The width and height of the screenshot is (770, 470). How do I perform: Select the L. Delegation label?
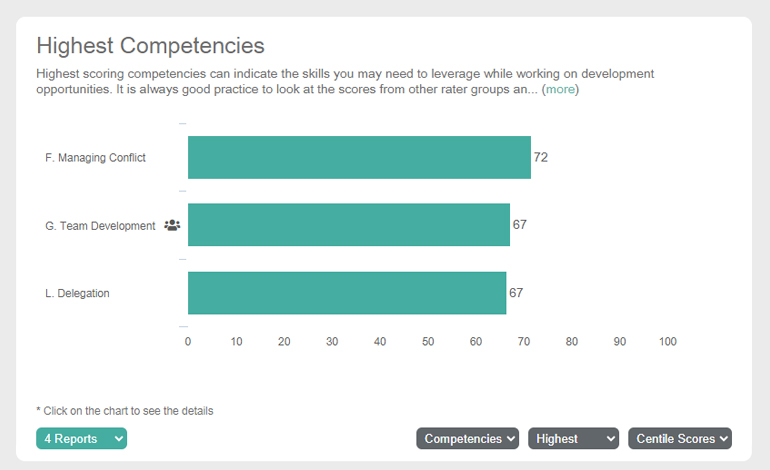77,293
